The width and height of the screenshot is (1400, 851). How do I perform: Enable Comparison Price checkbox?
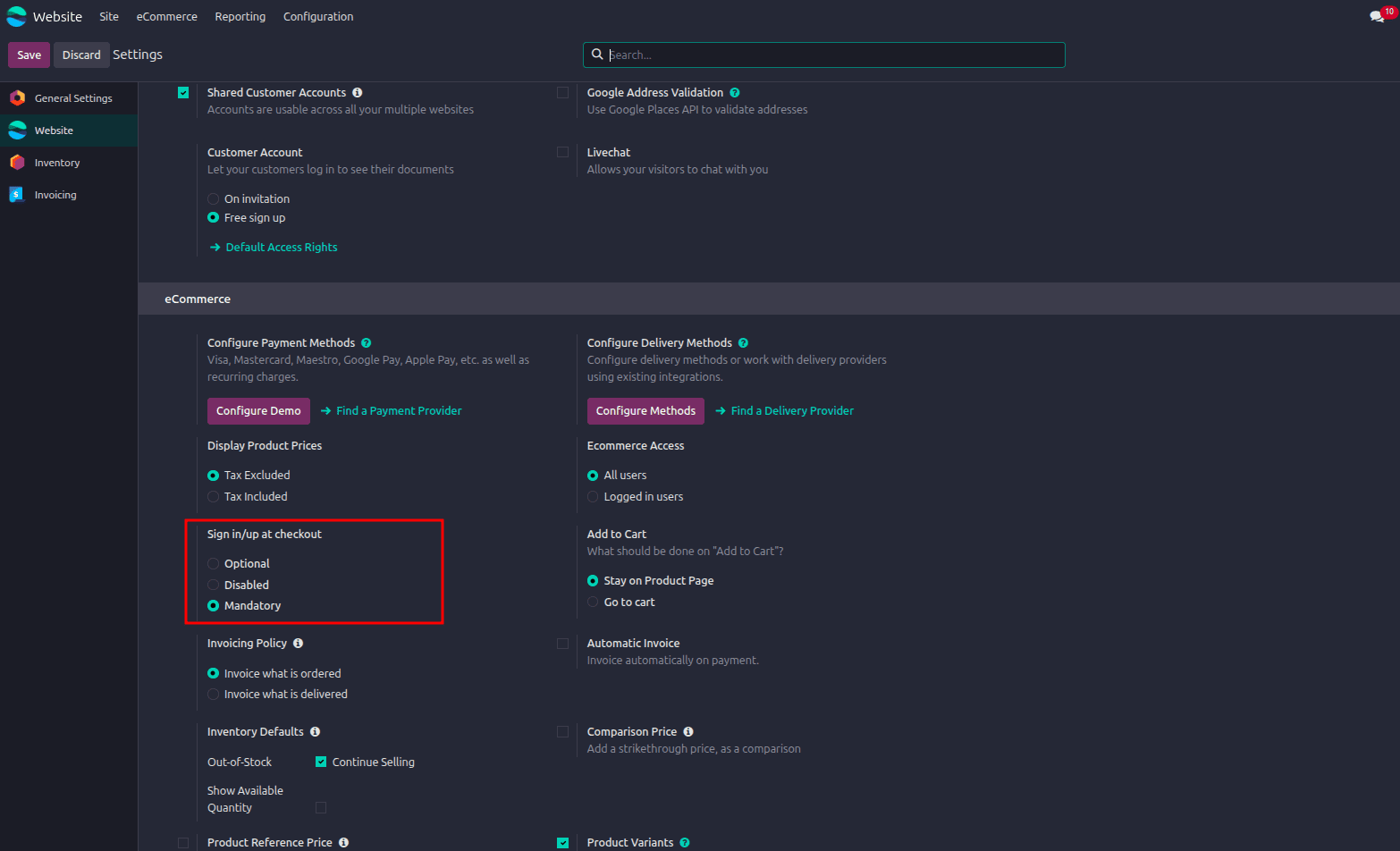[x=562, y=731]
